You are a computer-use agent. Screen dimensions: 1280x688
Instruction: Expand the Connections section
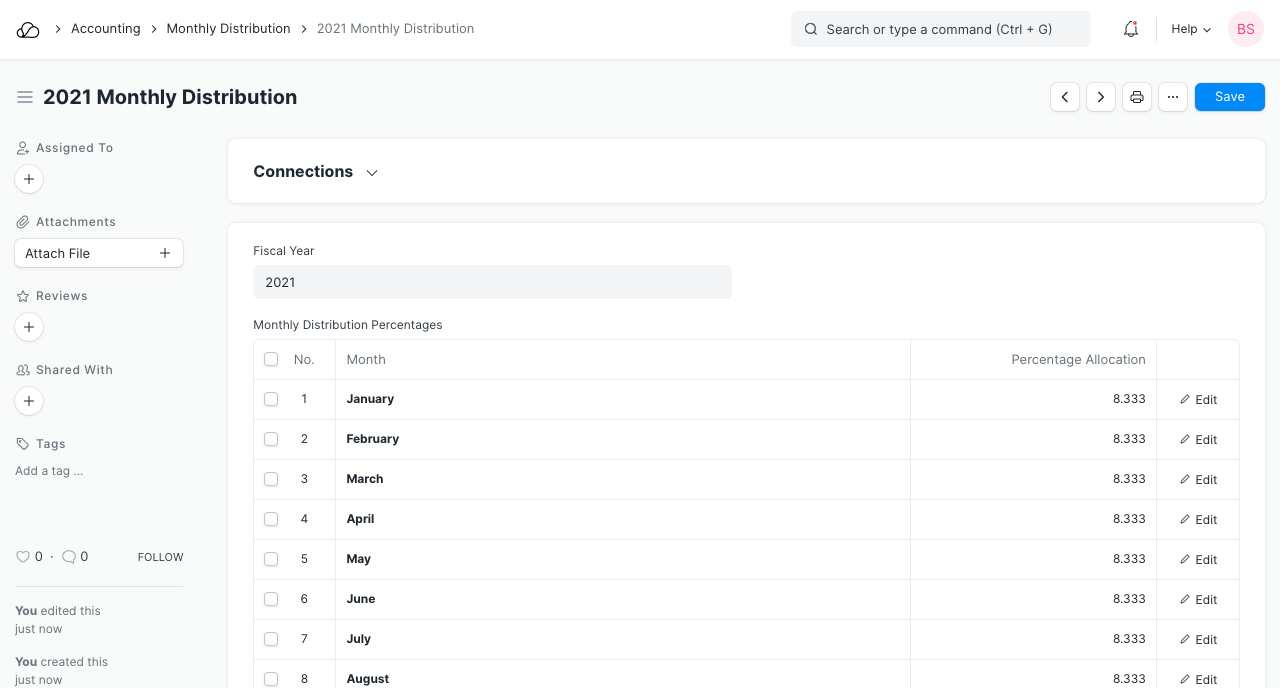coord(315,172)
